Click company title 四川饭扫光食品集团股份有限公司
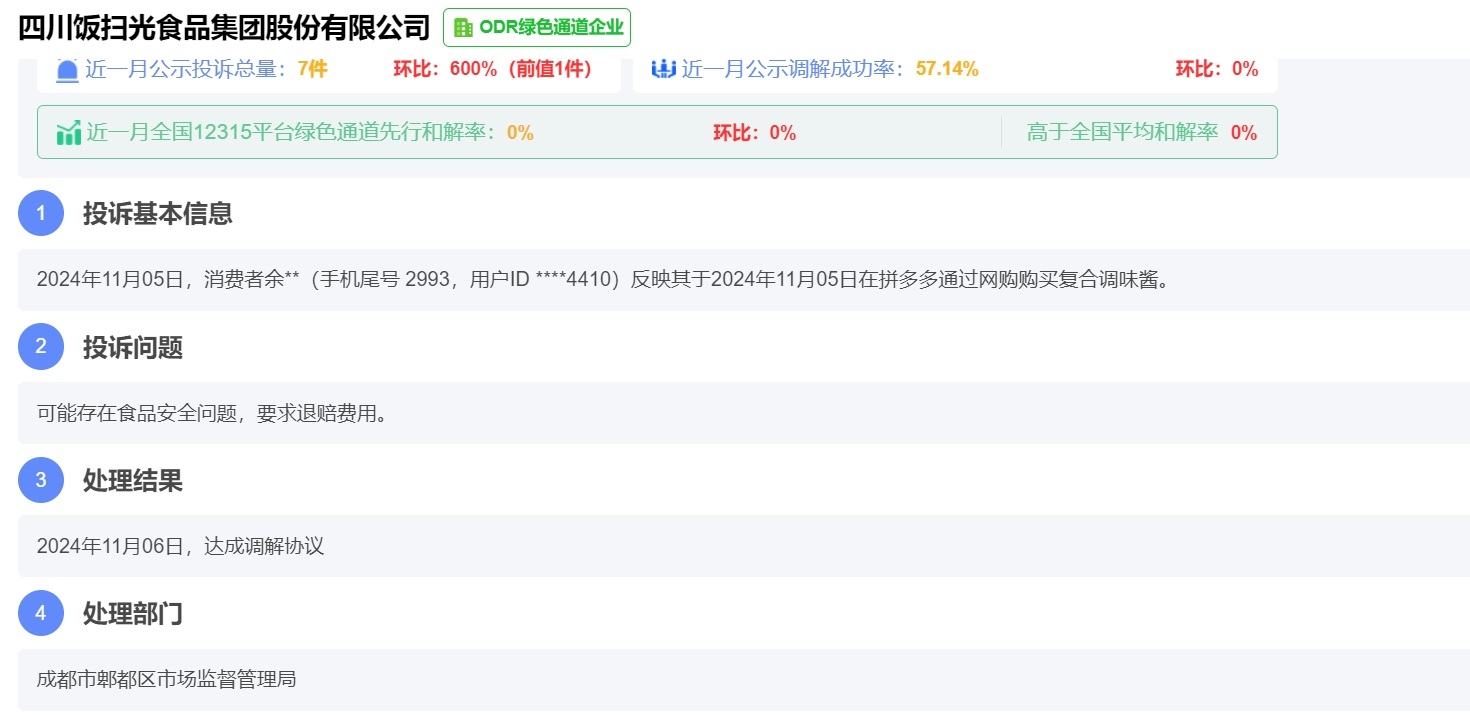This screenshot has height=715, width=1470. (x=225, y=27)
